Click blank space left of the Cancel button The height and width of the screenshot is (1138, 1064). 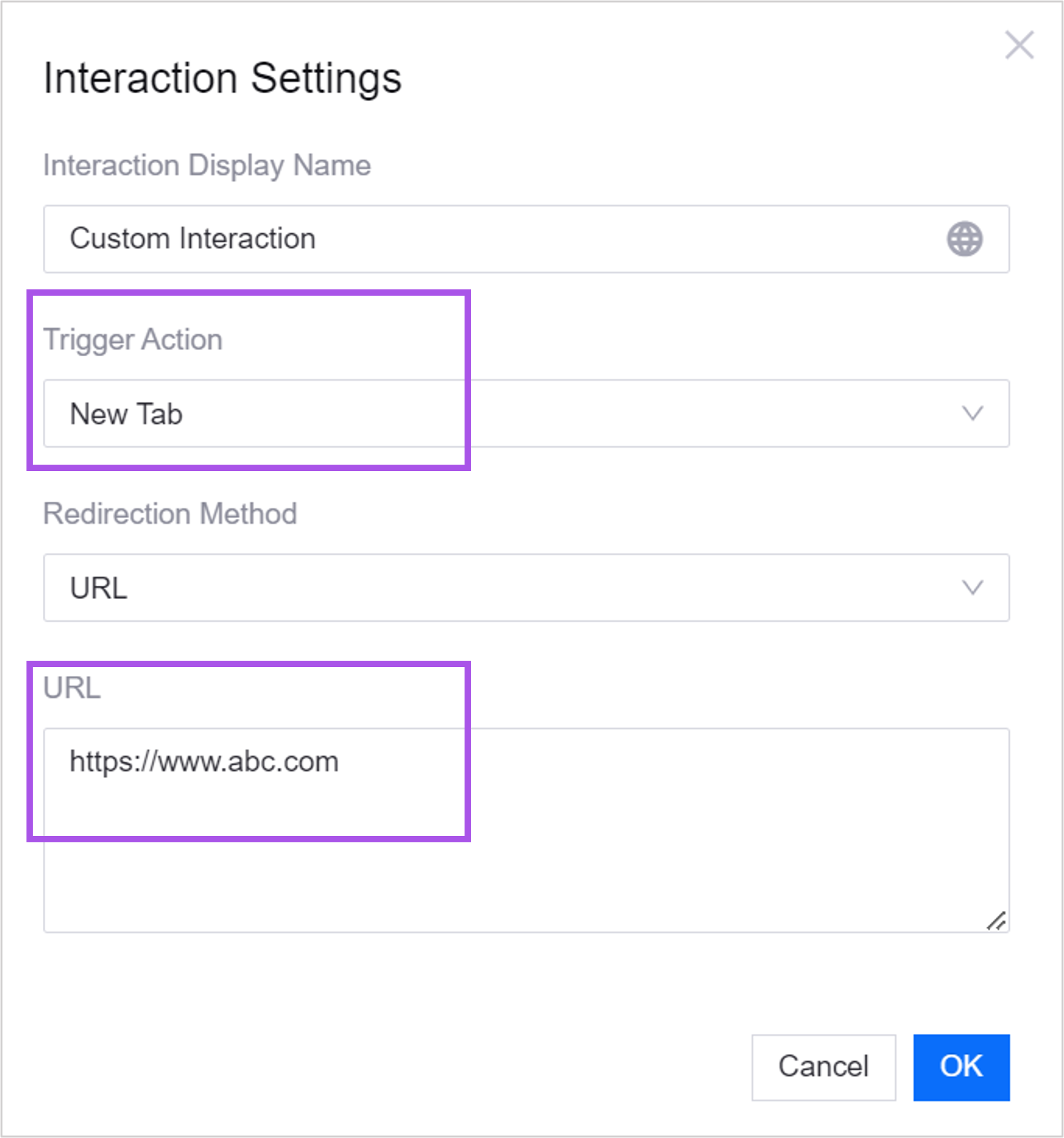pyautogui.click(x=441, y=1067)
